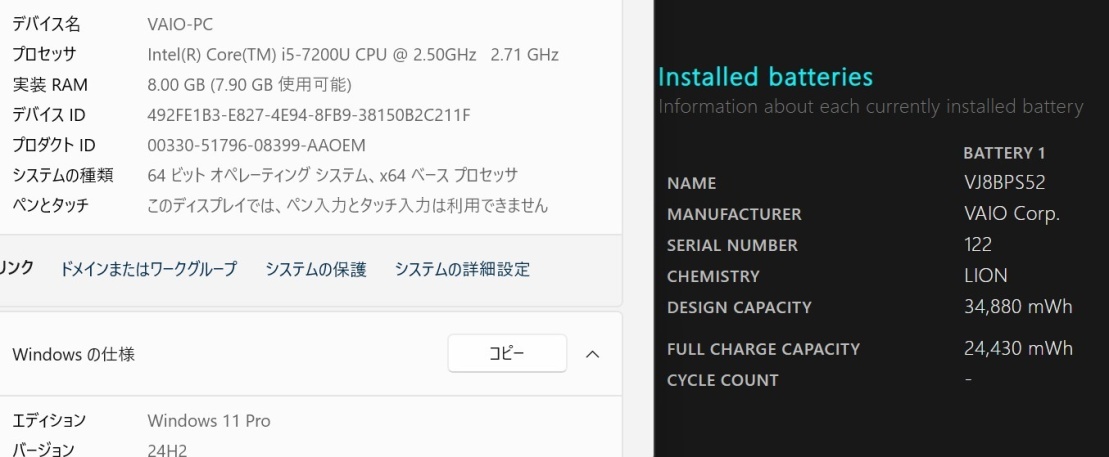Click the device name VAIO-PC
This screenshot has width=1109, height=457.
click(180, 24)
